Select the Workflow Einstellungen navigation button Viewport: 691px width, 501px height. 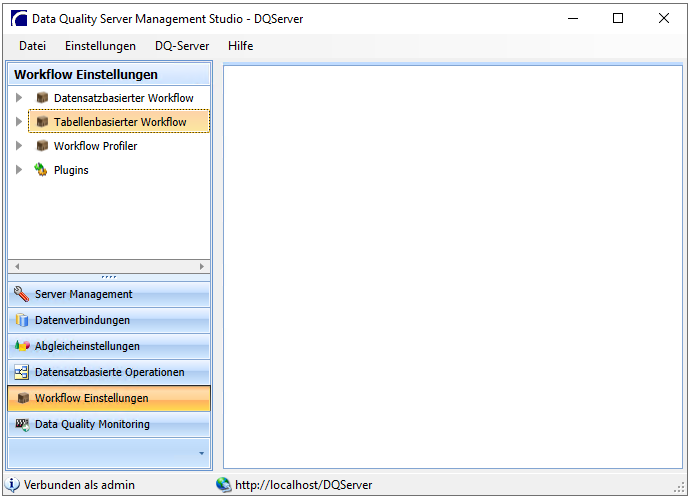109,398
